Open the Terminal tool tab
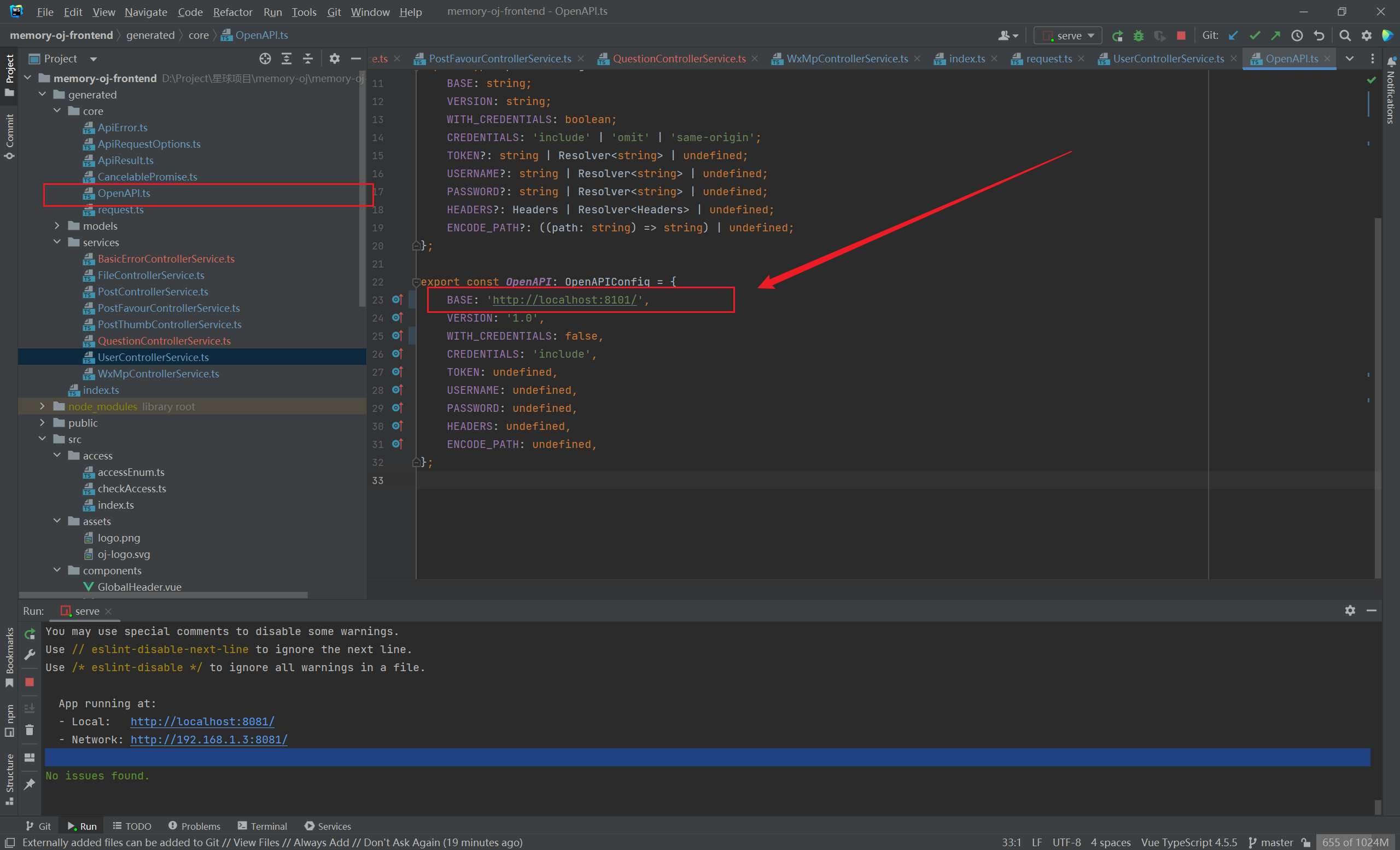Viewport: 1400px width, 850px height. coord(262,825)
